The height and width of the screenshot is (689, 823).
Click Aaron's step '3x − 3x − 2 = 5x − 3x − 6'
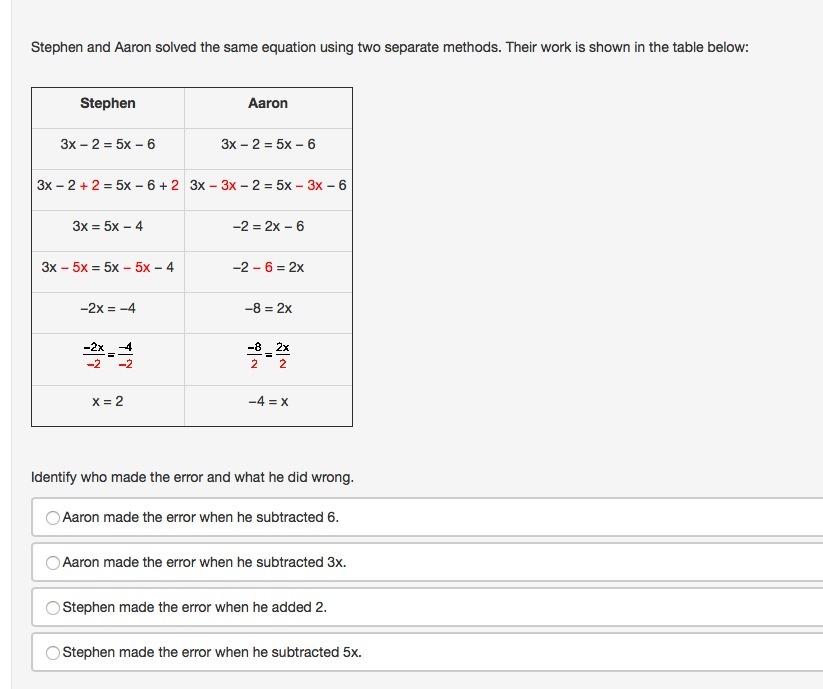click(268, 185)
